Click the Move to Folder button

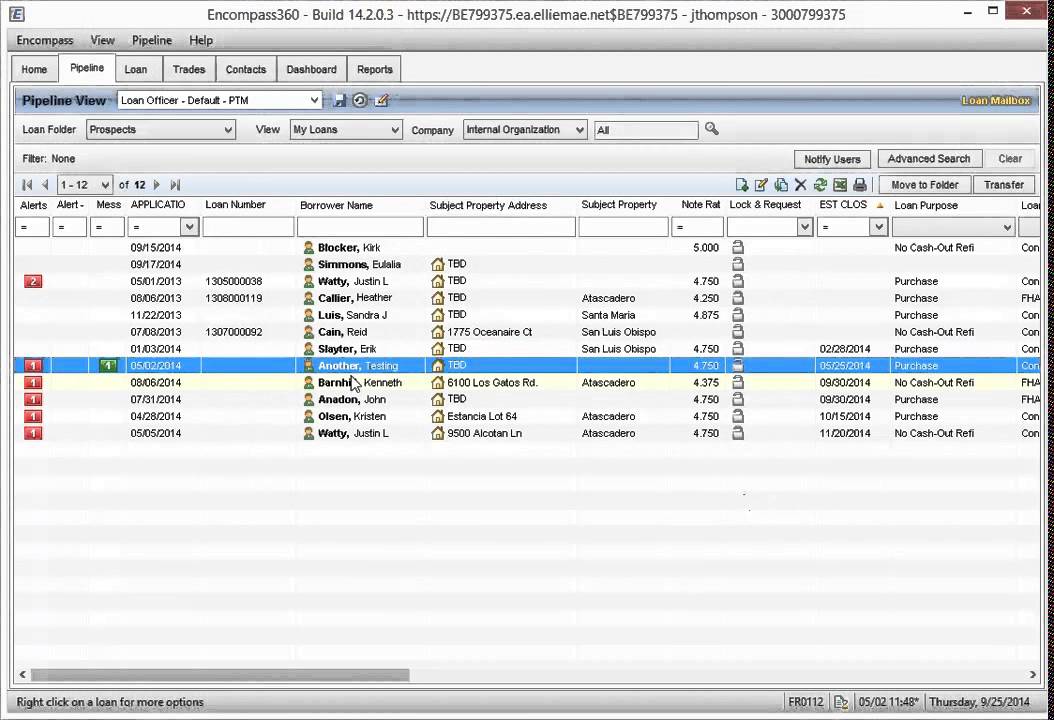(x=924, y=185)
